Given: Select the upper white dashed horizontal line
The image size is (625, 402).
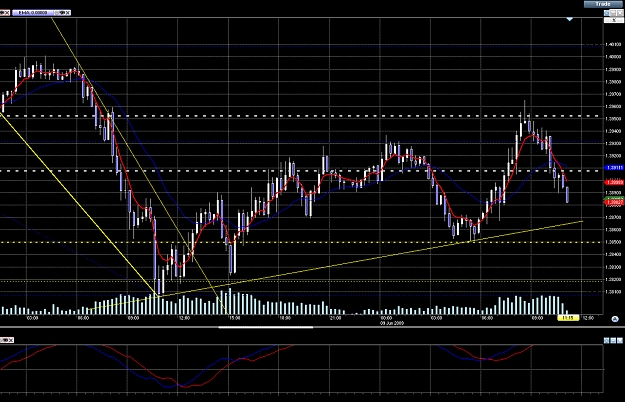Looking at the screenshot, I should 299,116.
